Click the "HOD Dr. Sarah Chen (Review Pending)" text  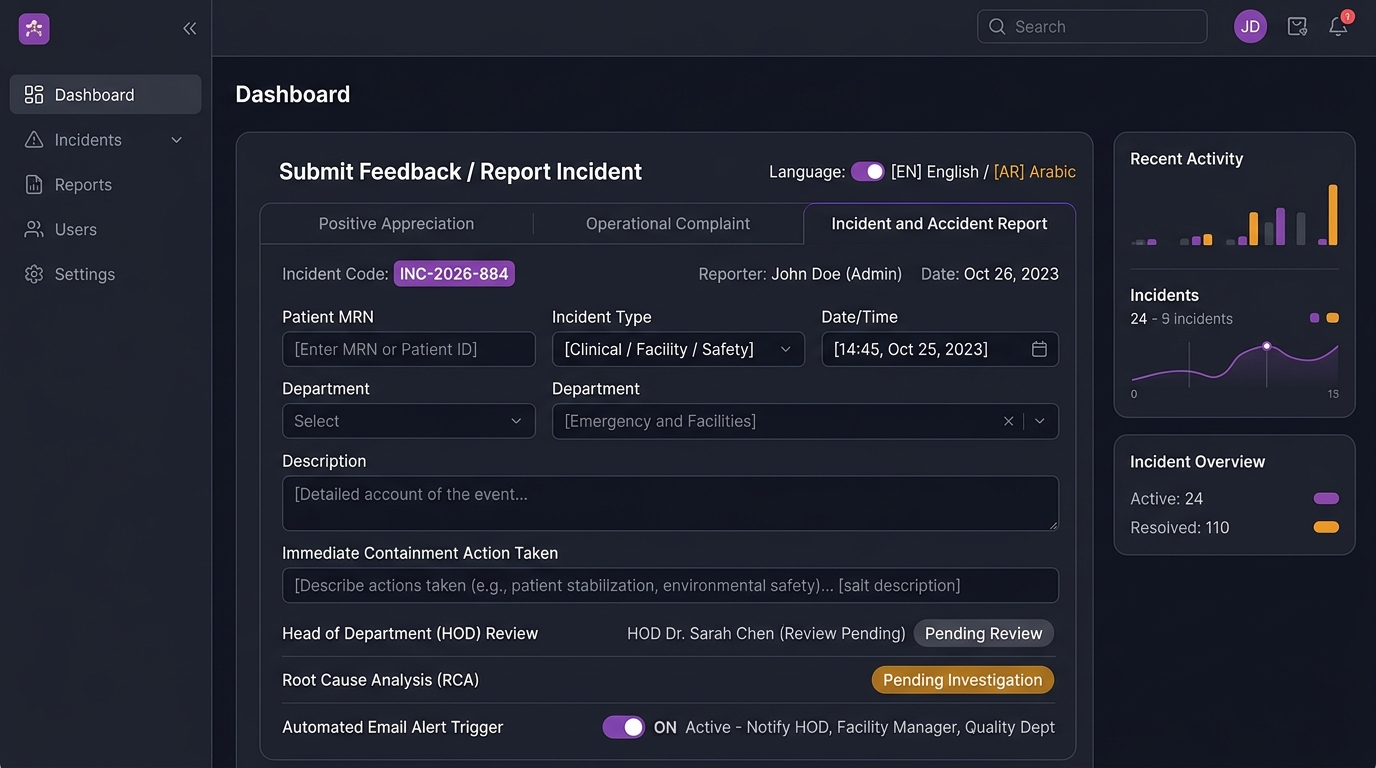pos(766,633)
